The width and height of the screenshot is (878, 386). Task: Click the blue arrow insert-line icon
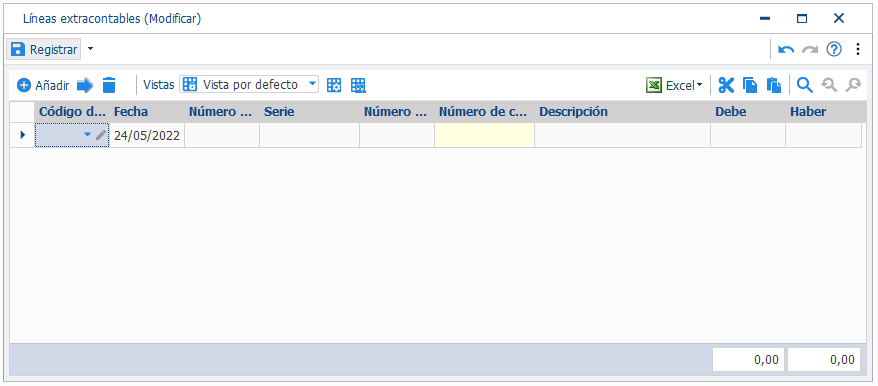coord(85,85)
